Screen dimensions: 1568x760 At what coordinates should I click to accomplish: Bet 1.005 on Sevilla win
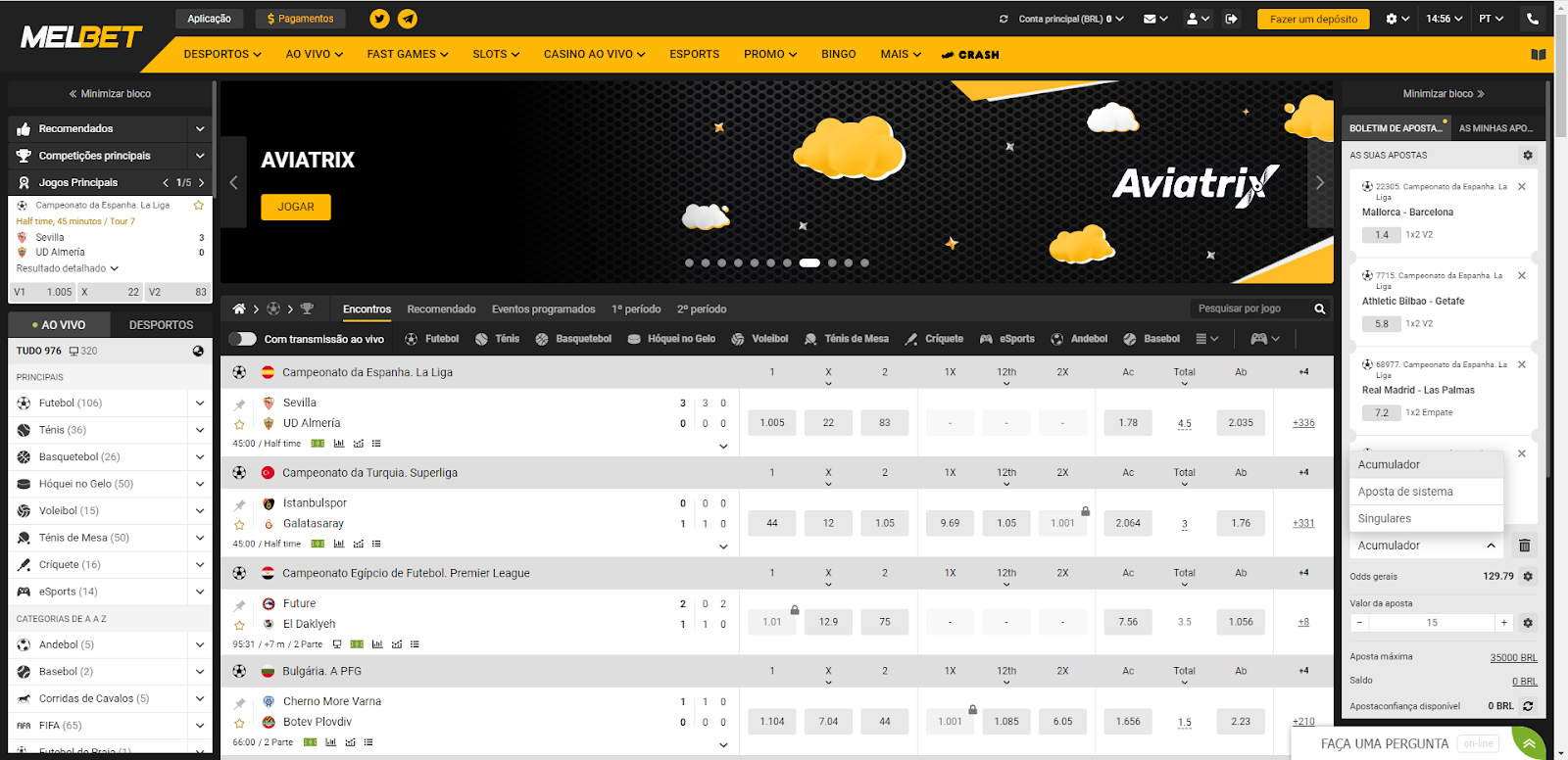[772, 423]
